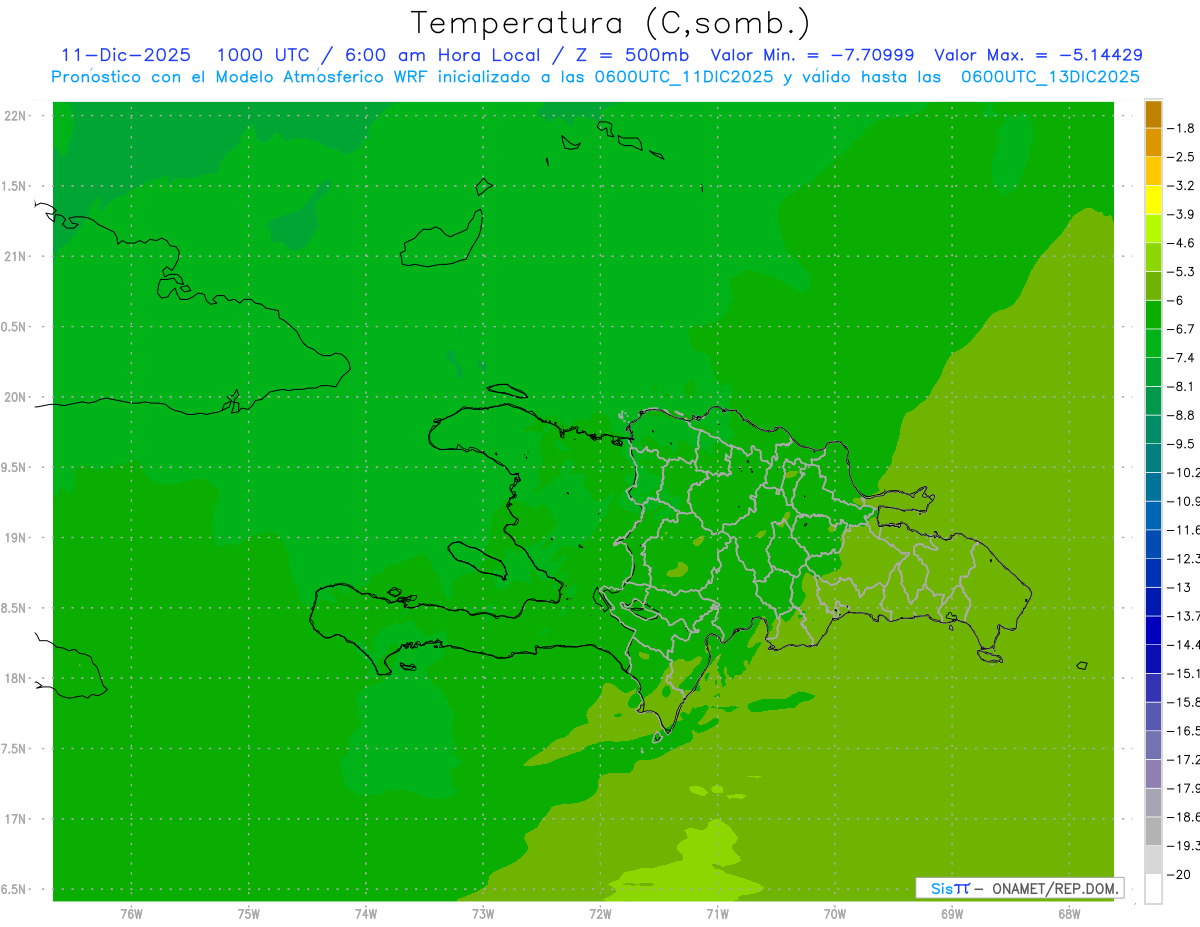Image resolution: width=1200 pixels, height=927 pixels.
Task: Select the date text '11-Dic-2025'
Action: pos(126,55)
